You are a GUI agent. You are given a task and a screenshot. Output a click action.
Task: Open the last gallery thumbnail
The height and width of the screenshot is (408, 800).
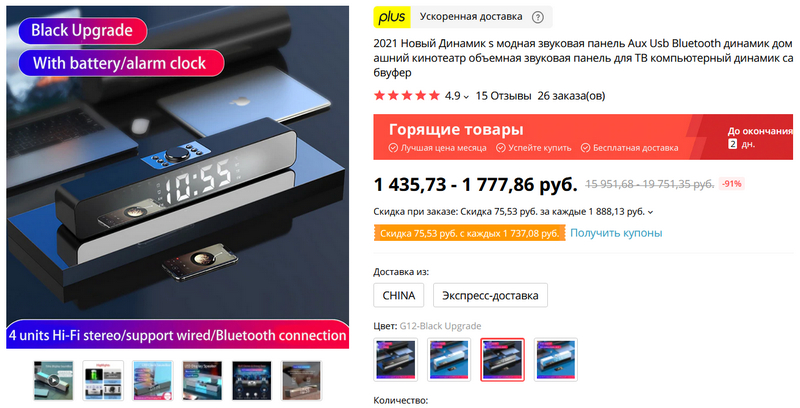click(x=301, y=380)
